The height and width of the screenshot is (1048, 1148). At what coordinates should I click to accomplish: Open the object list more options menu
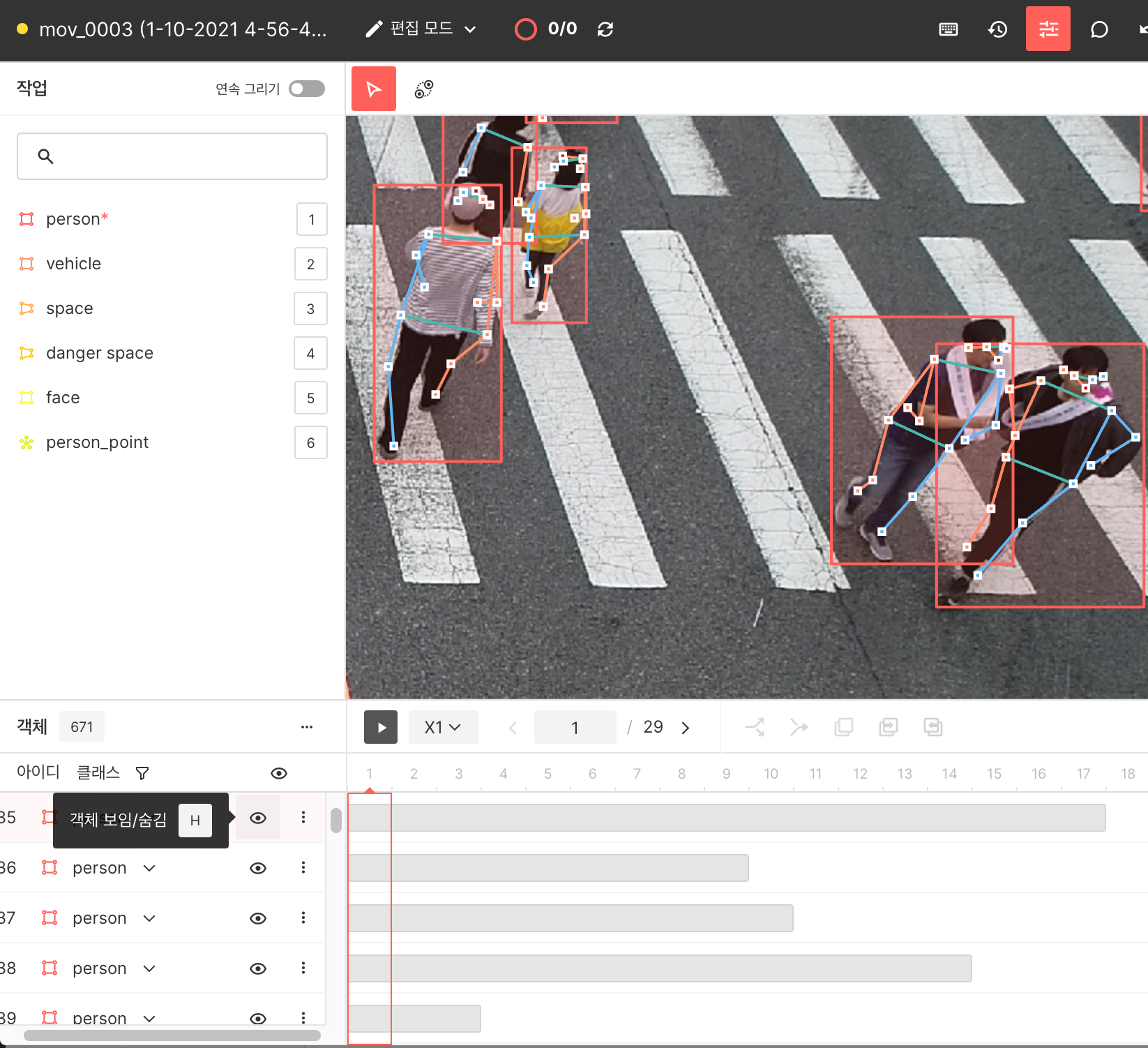(x=307, y=727)
